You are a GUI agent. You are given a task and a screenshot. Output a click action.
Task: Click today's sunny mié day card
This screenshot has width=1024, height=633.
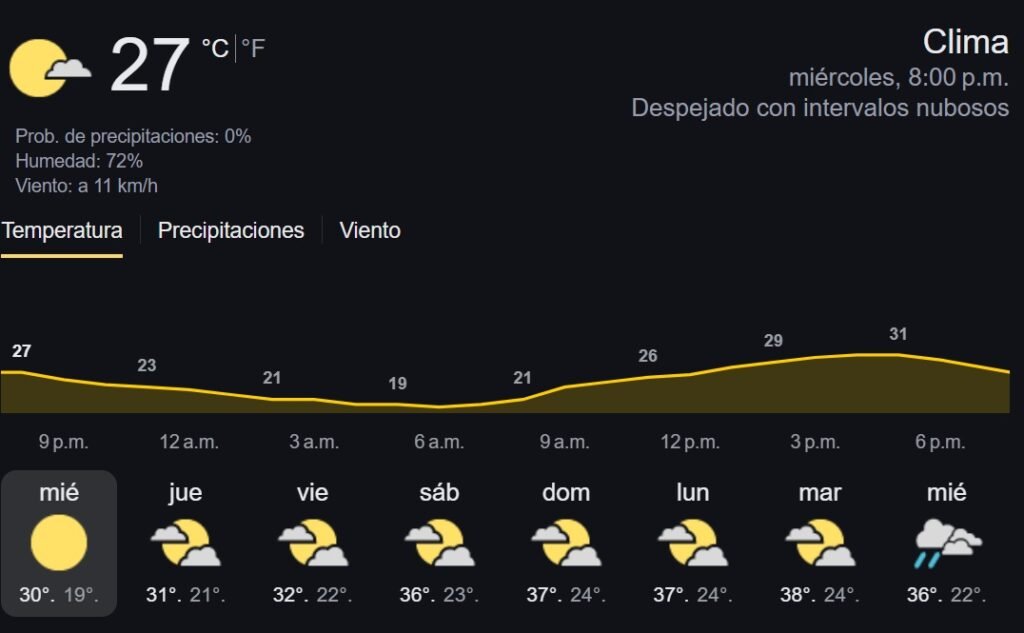(59, 543)
